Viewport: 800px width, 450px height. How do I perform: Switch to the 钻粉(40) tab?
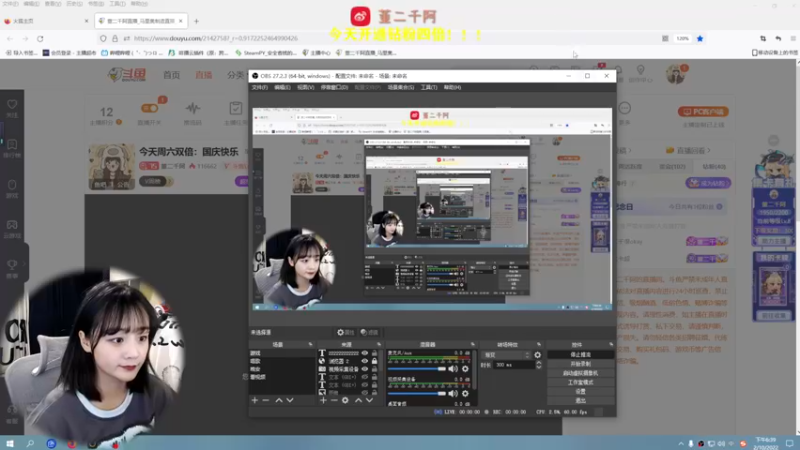point(714,166)
